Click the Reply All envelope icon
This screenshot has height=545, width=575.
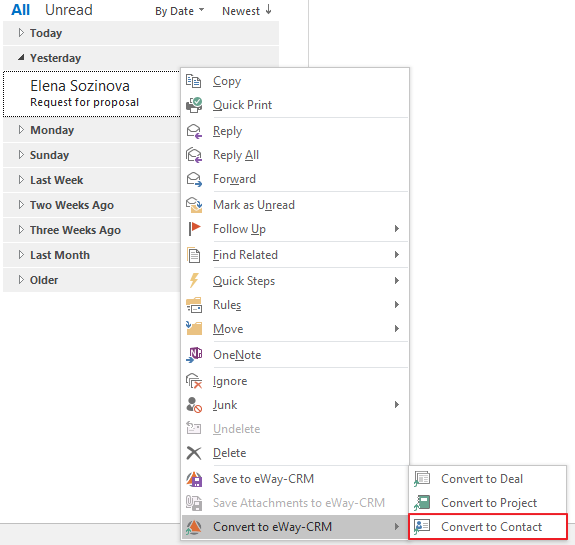tap(194, 155)
